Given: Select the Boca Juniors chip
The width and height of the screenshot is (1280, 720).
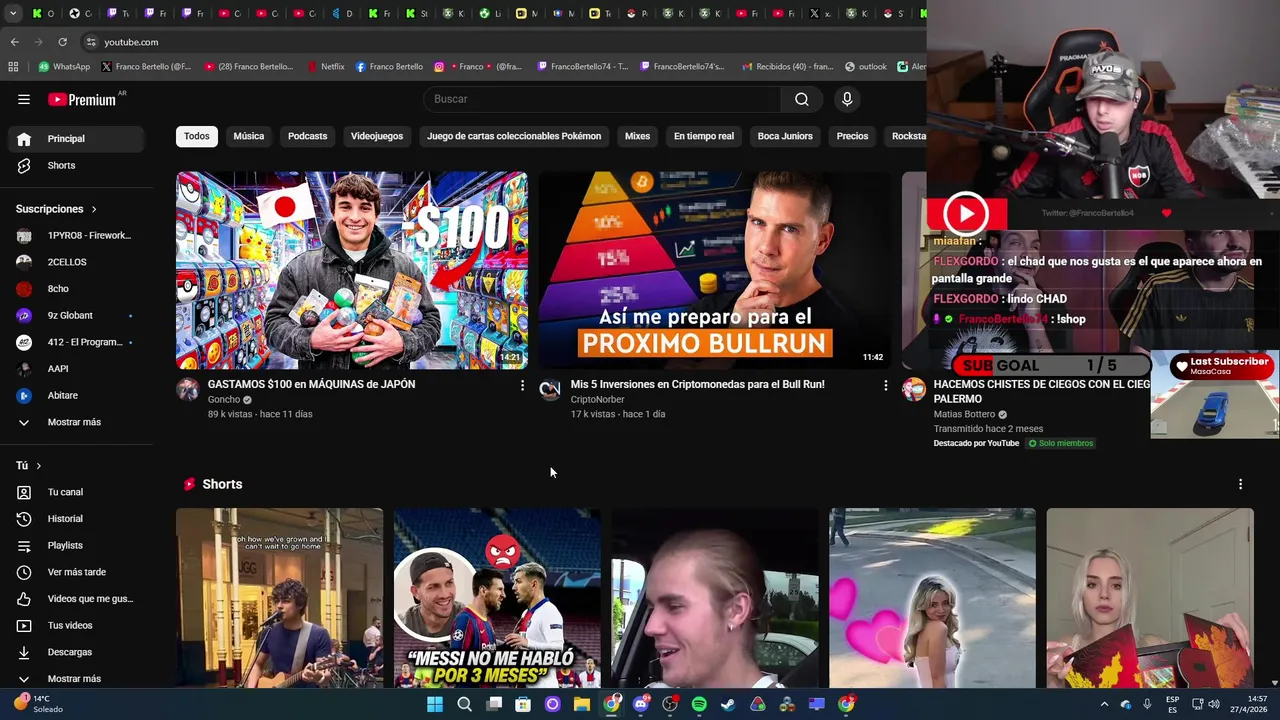Looking at the screenshot, I should point(785,136).
